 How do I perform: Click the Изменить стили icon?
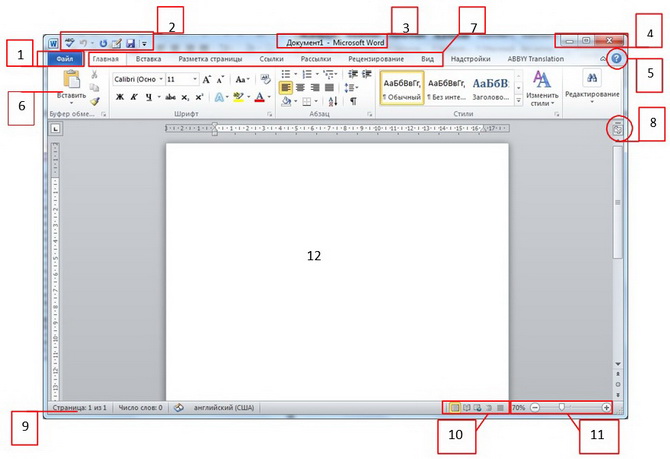click(x=541, y=80)
